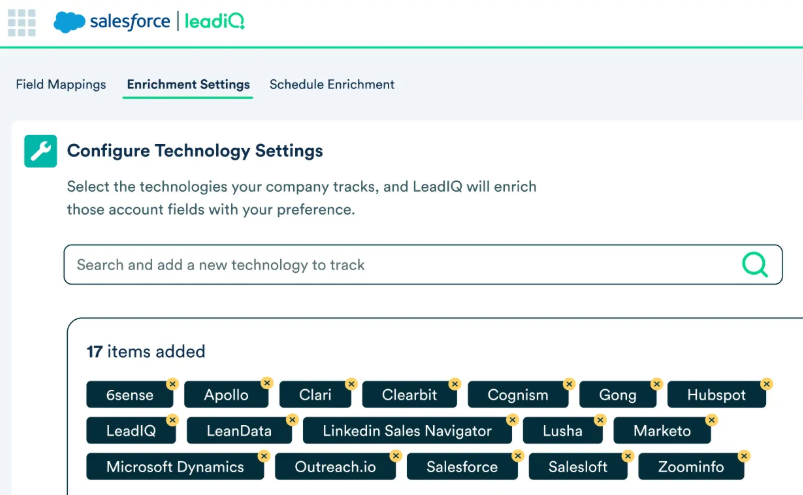Click the technology search input field
Screen dimensions: 803x495
(x=423, y=265)
